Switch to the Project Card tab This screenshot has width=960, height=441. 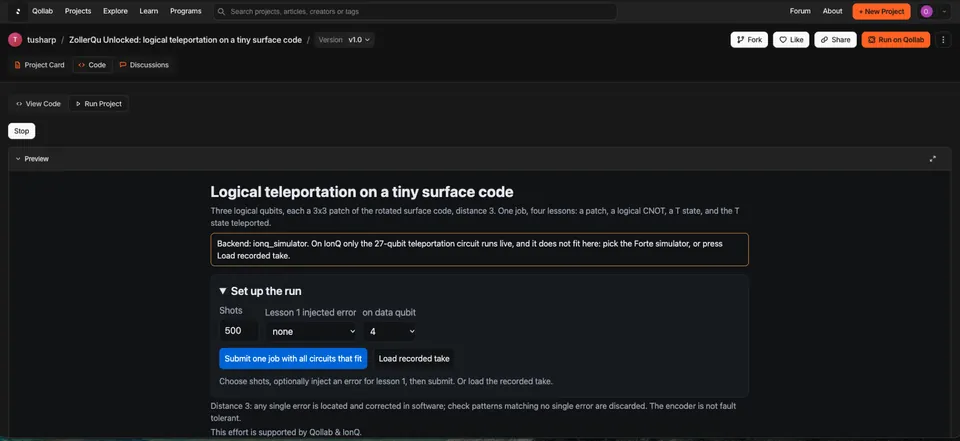(x=39, y=65)
